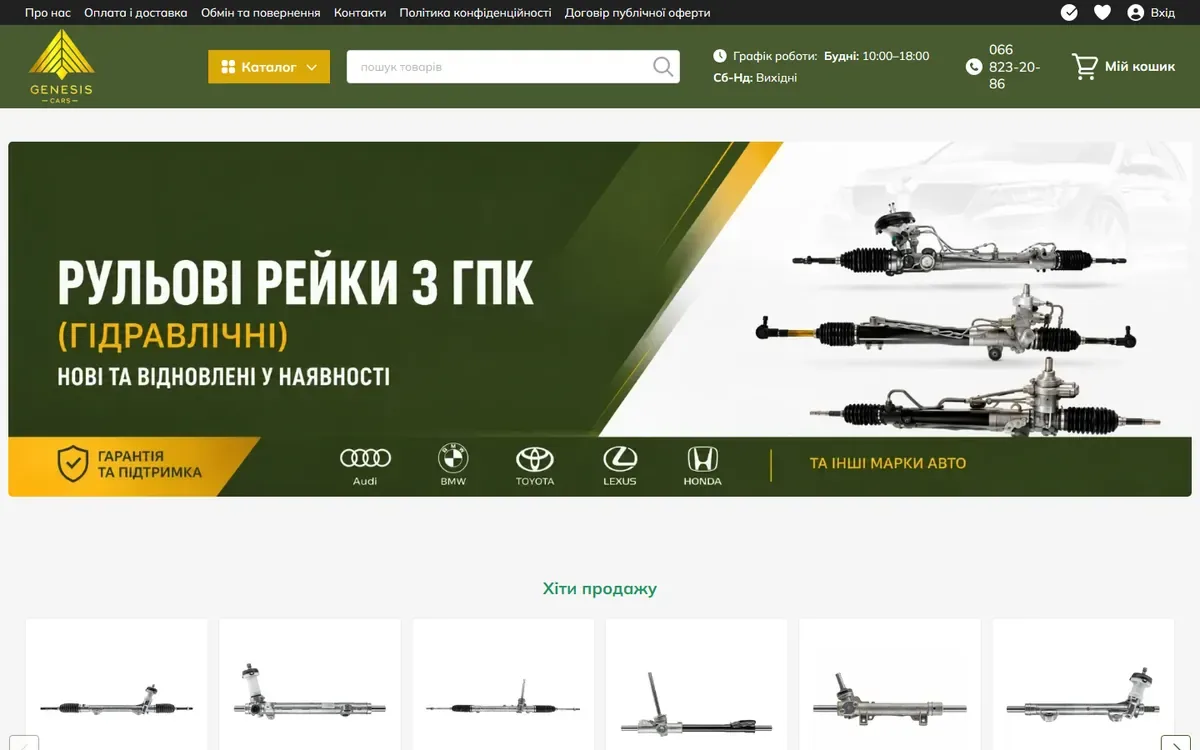Click the Будні: 10:00–18:00 schedule text
Viewport: 1200px width, 750px height.
(877, 56)
